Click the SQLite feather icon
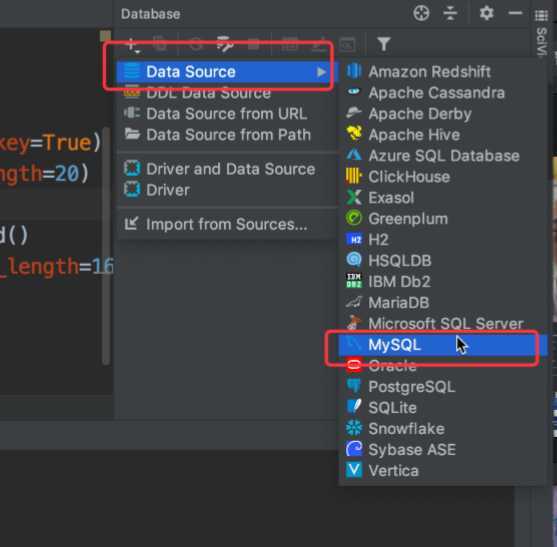Image resolution: width=557 pixels, height=547 pixels. tap(354, 407)
